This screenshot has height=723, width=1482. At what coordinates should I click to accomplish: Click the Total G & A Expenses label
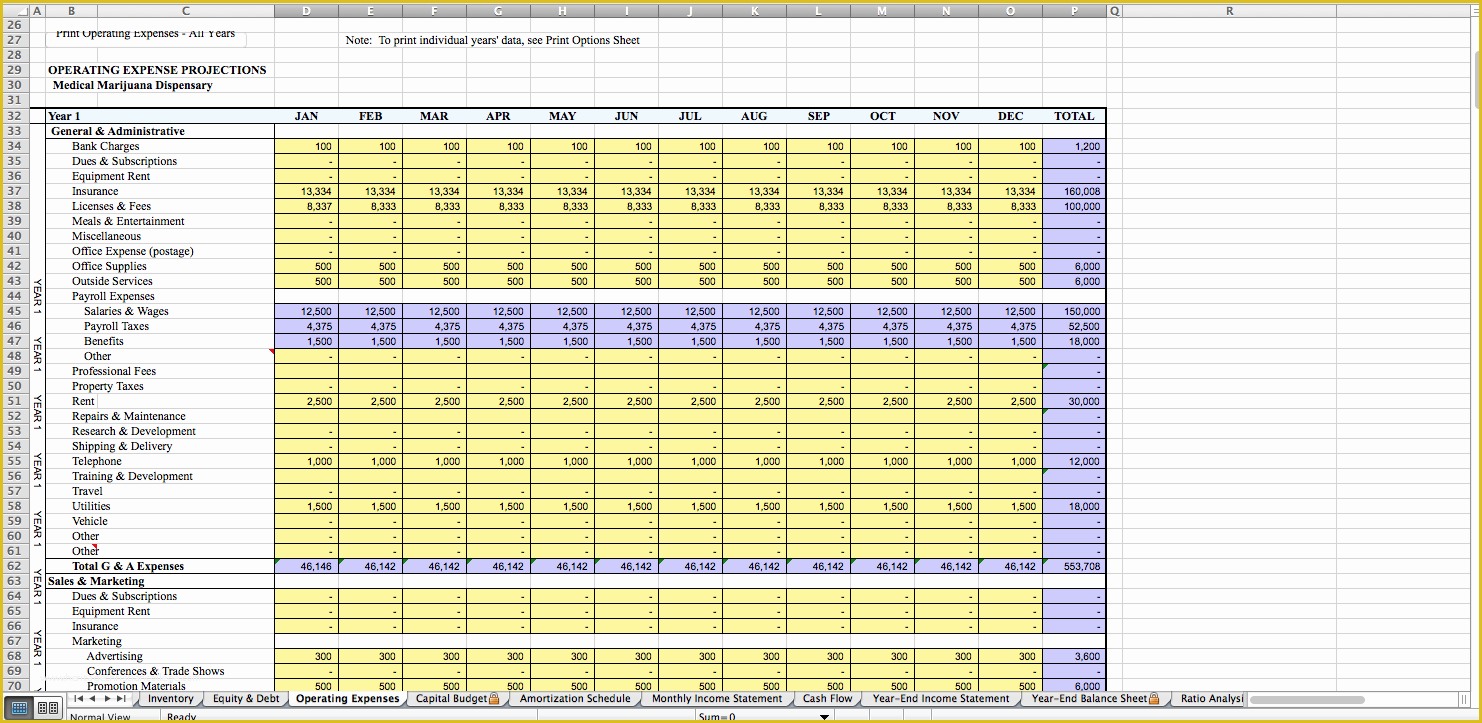coord(127,566)
